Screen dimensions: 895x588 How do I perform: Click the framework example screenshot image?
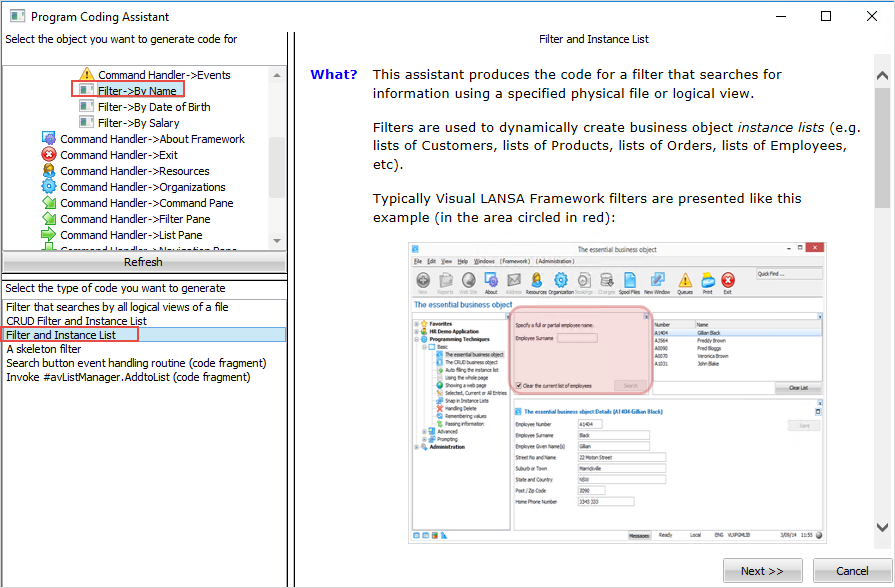[x=618, y=393]
